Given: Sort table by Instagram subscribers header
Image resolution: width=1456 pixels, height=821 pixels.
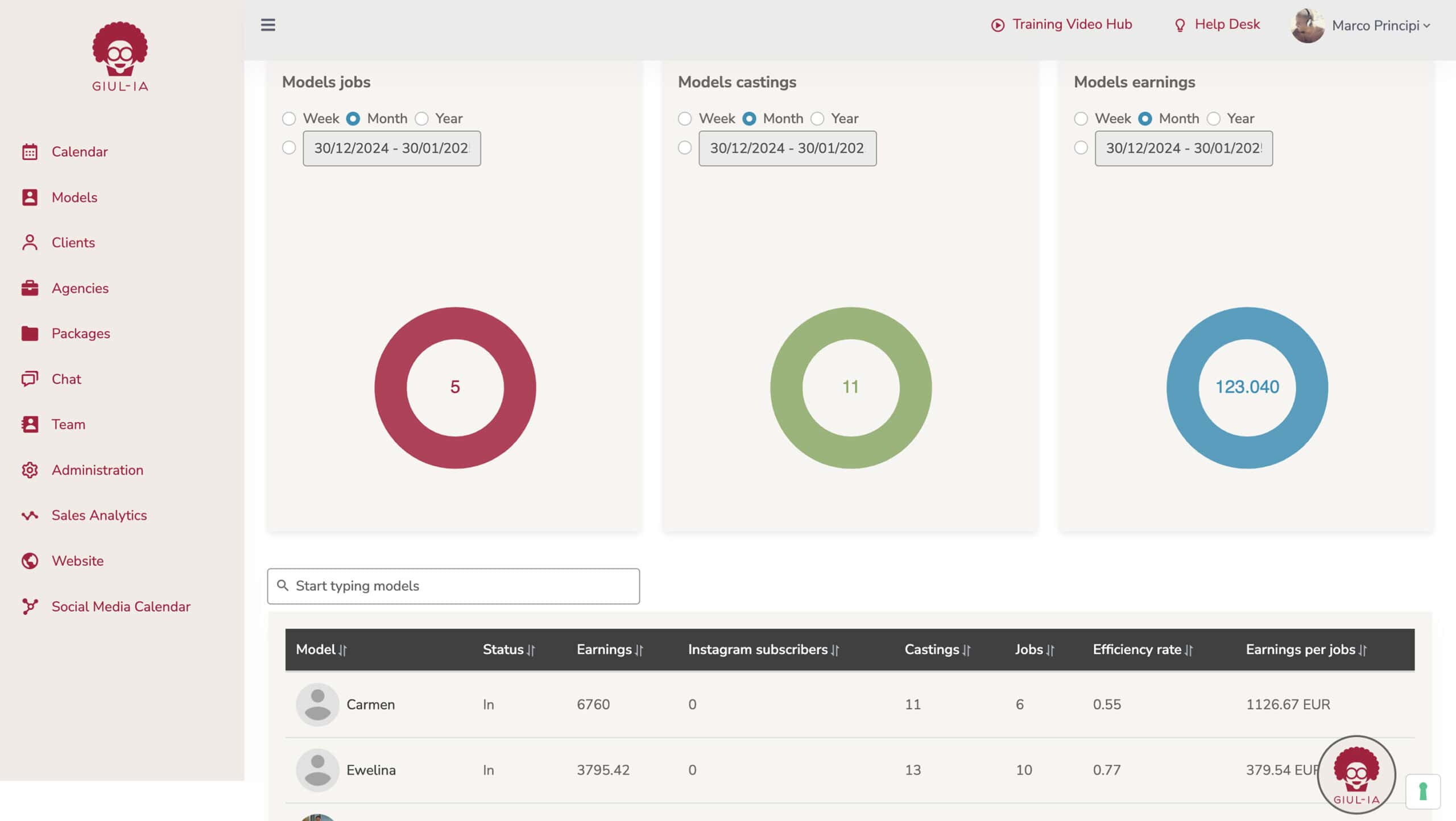Looking at the screenshot, I should [763, 650].
